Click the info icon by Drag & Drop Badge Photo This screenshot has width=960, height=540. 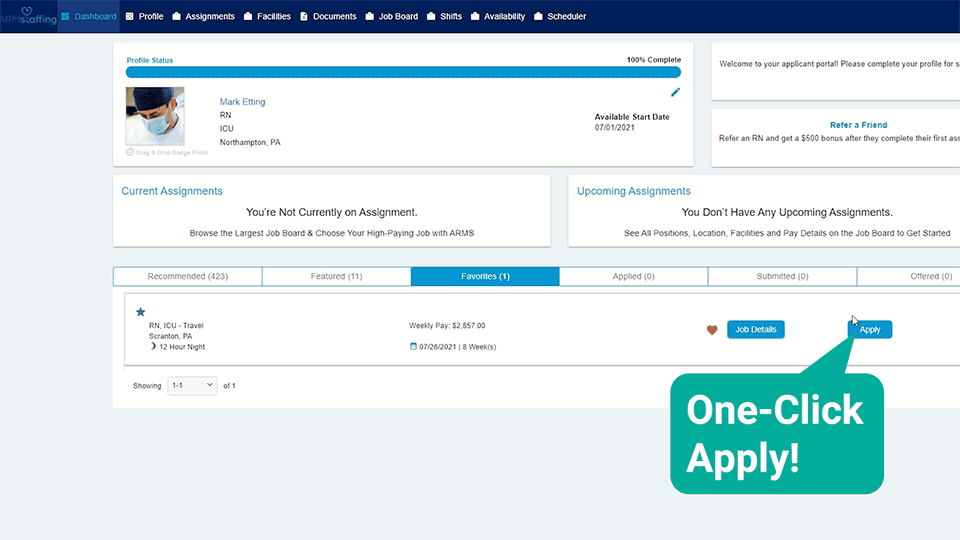(130, 152)
